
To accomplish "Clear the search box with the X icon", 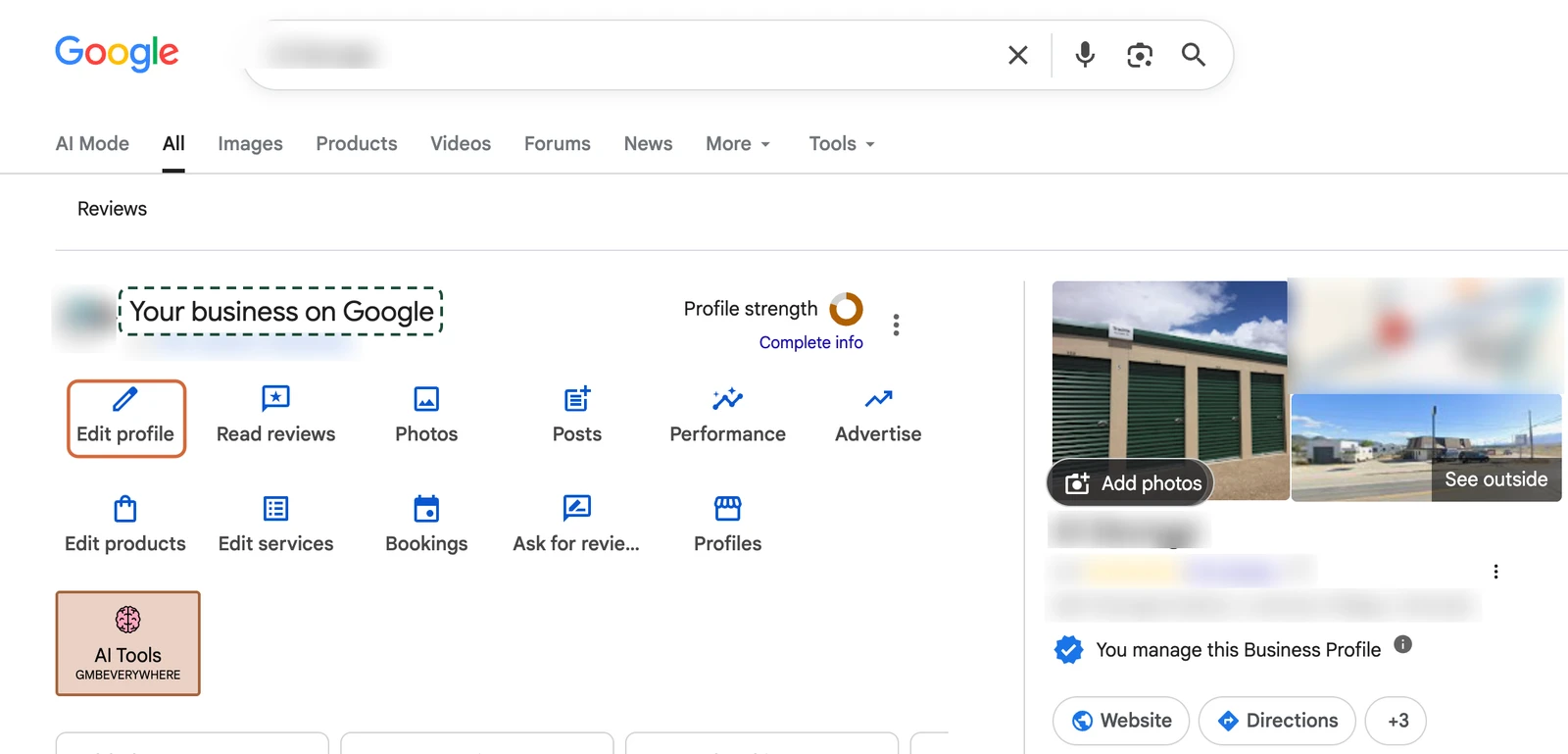I will [x=1018, y=55].
